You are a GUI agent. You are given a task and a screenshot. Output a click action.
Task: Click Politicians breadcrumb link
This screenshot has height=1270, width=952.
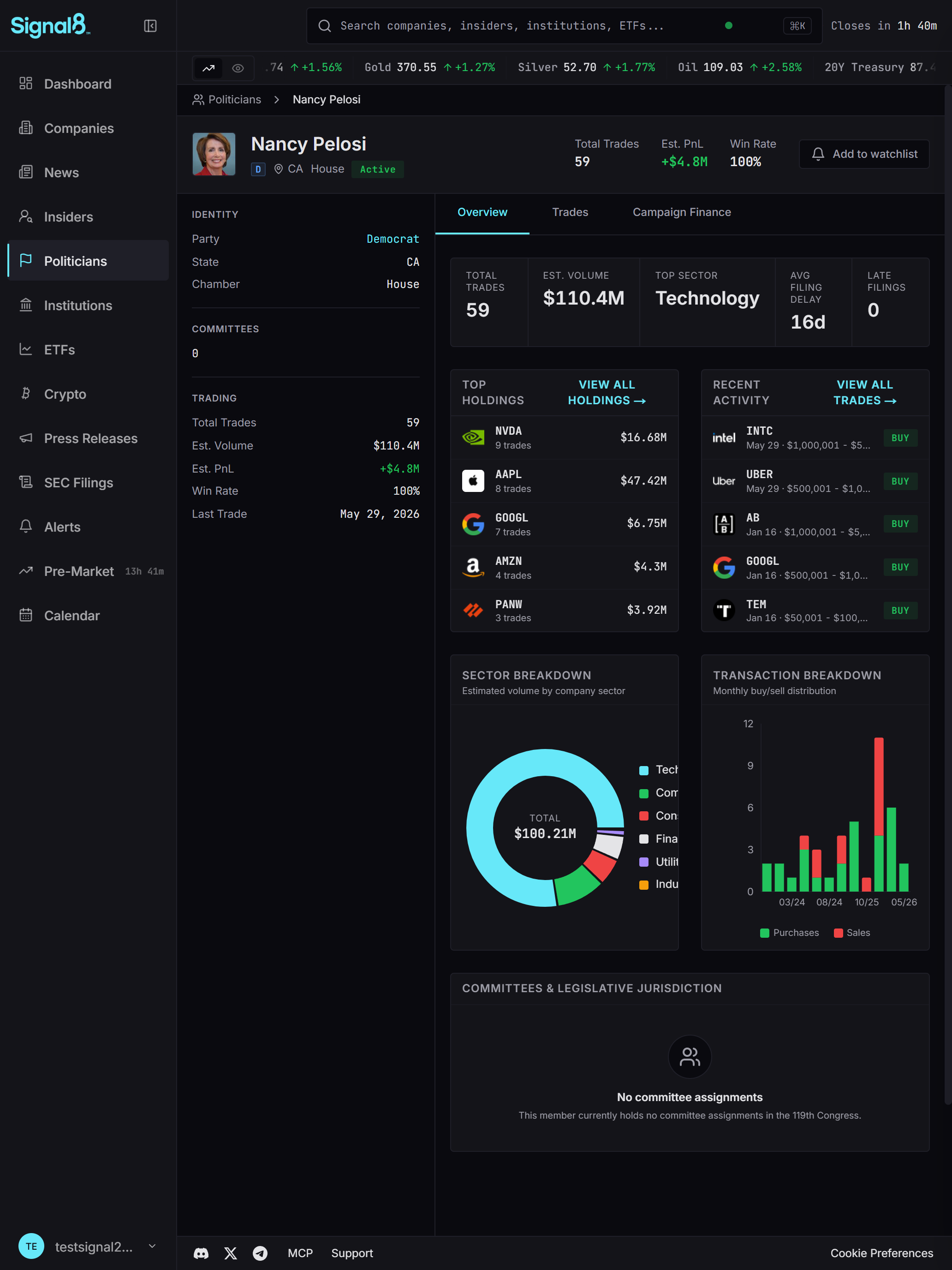[x=226, y=100]
